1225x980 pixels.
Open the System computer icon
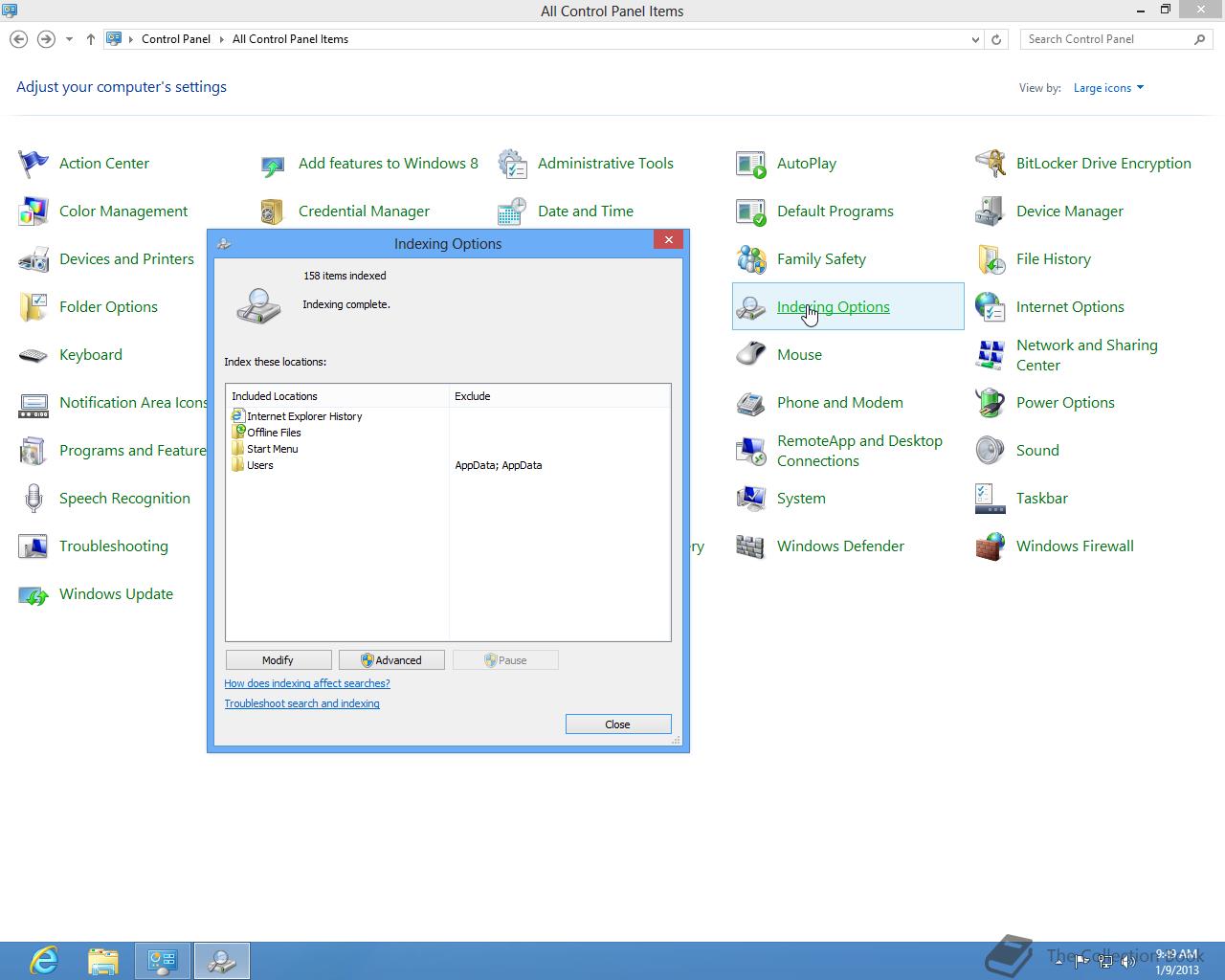pos(751,499)
